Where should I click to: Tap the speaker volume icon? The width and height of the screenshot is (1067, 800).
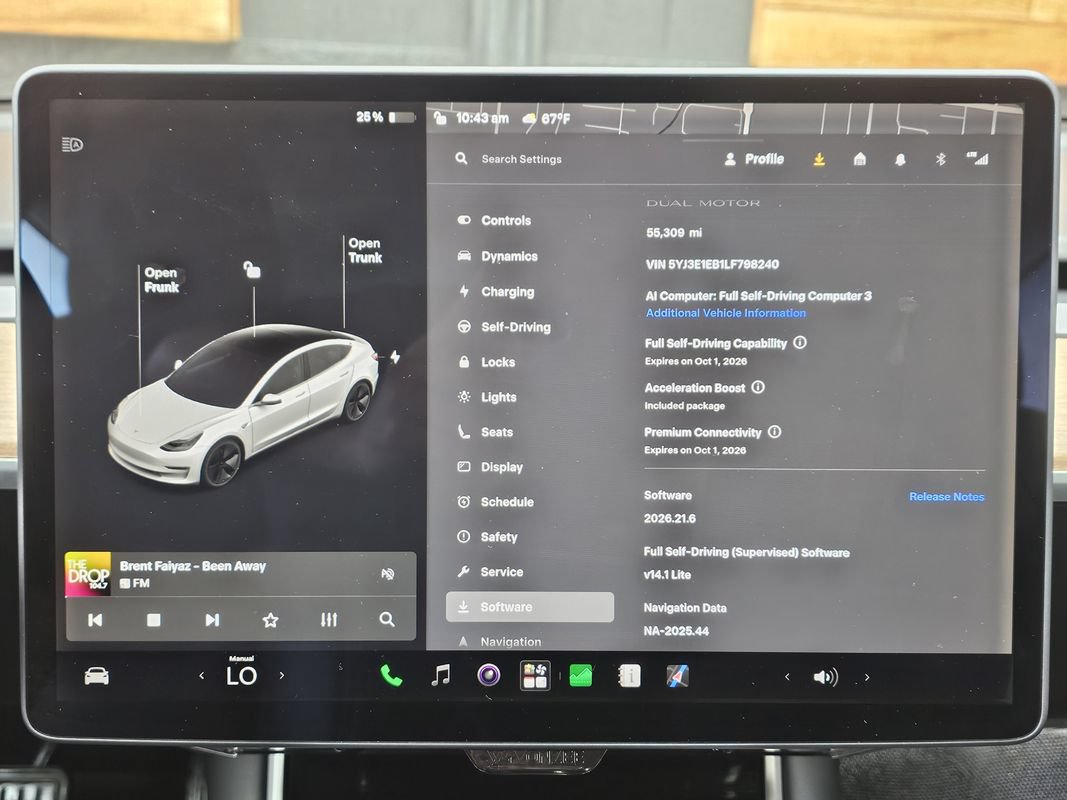[825, 677]
